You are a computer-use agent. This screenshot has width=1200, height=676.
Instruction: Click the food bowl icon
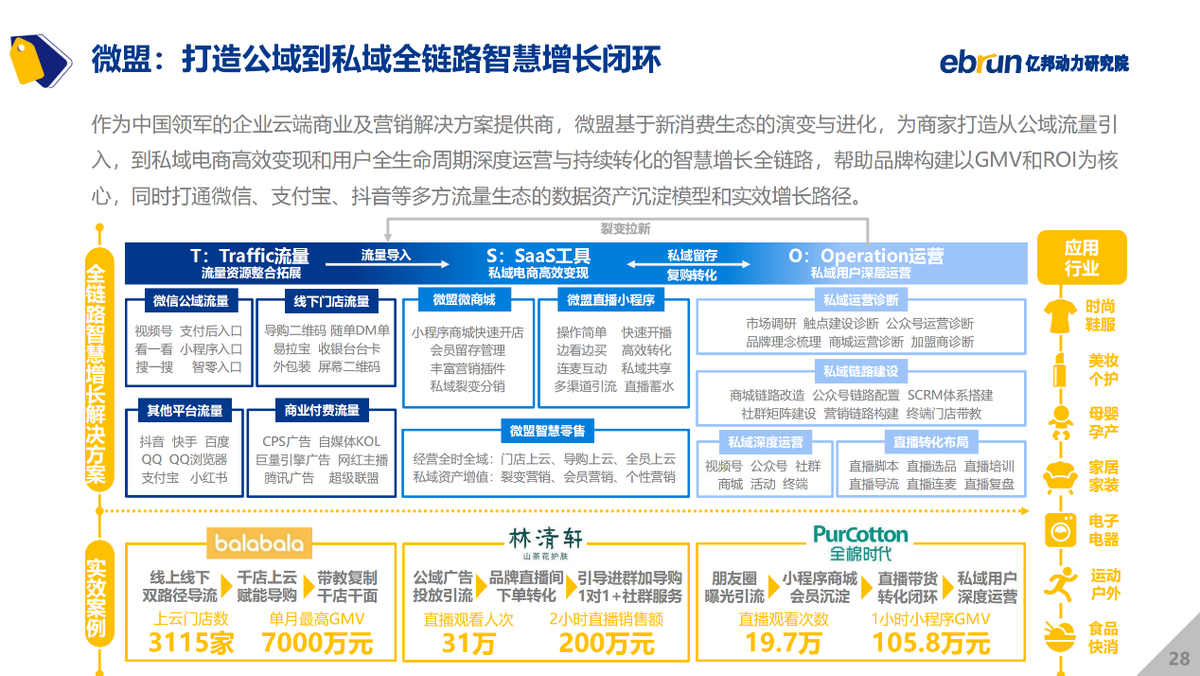[x=1061, y=635]
